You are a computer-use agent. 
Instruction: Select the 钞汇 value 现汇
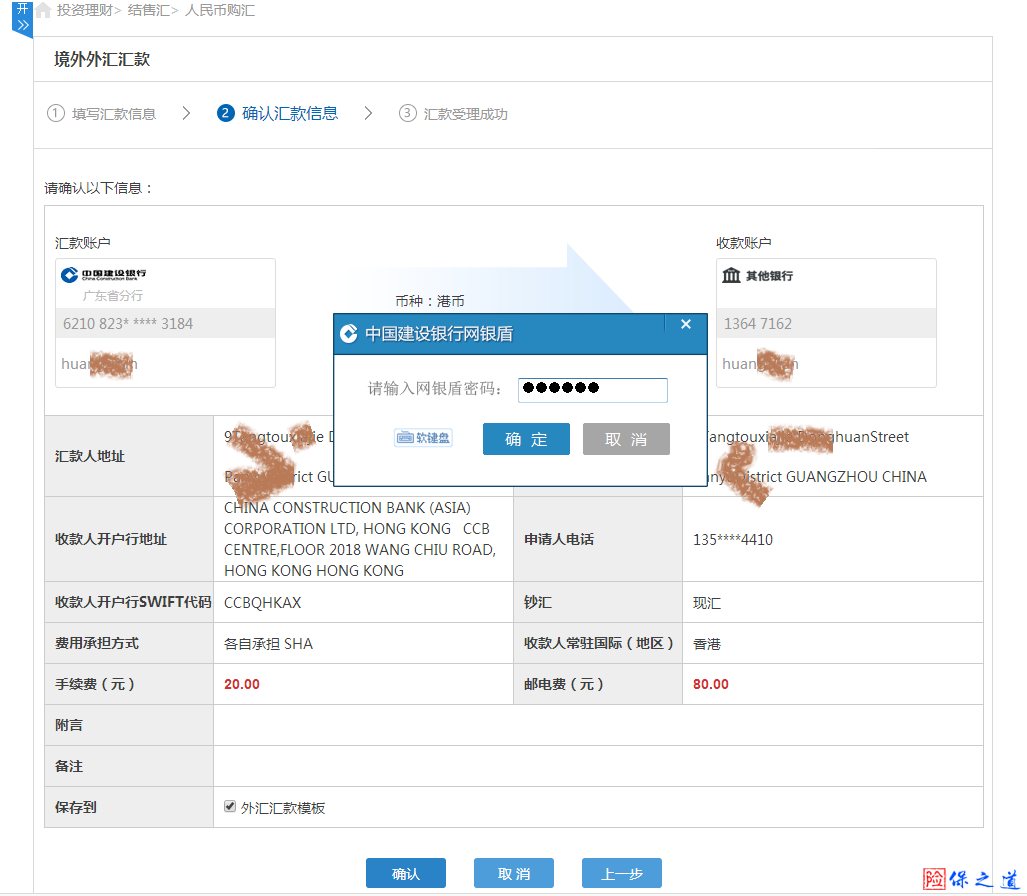707,603
